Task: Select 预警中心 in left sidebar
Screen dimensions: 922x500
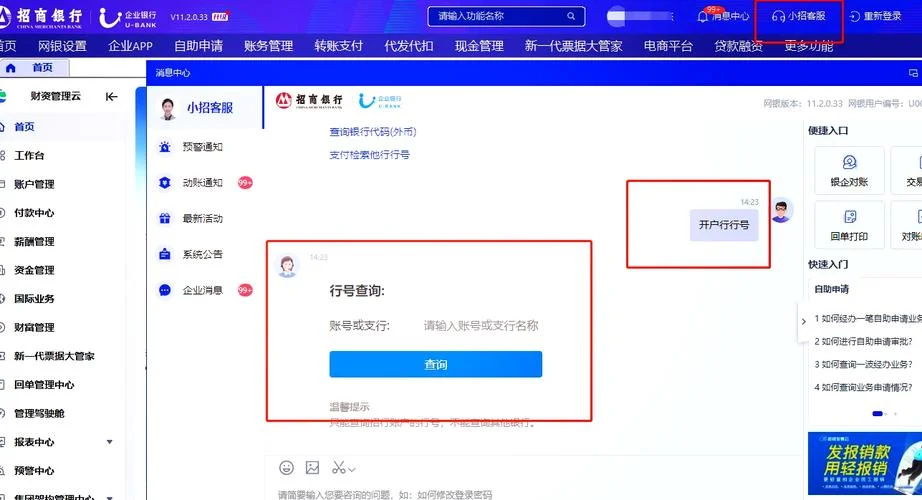Action: (34, 471)
